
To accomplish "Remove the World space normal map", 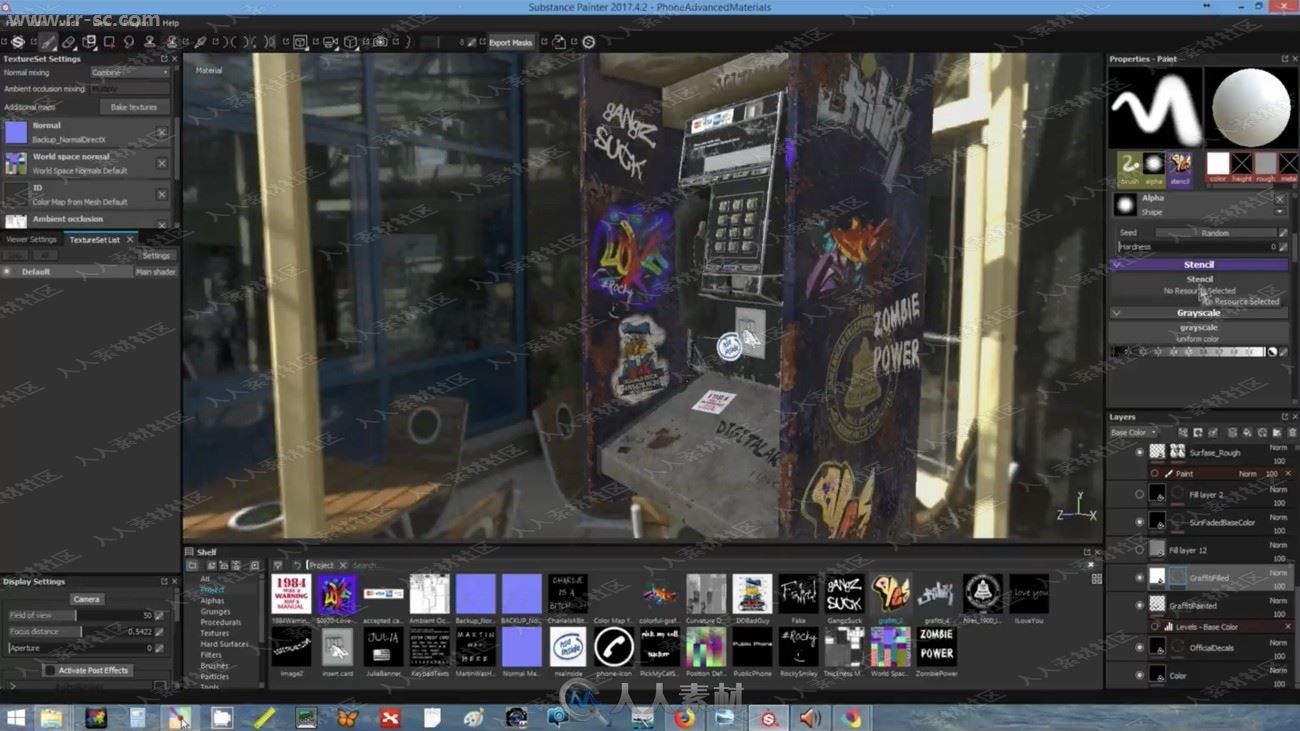I will tap(162, 163).
